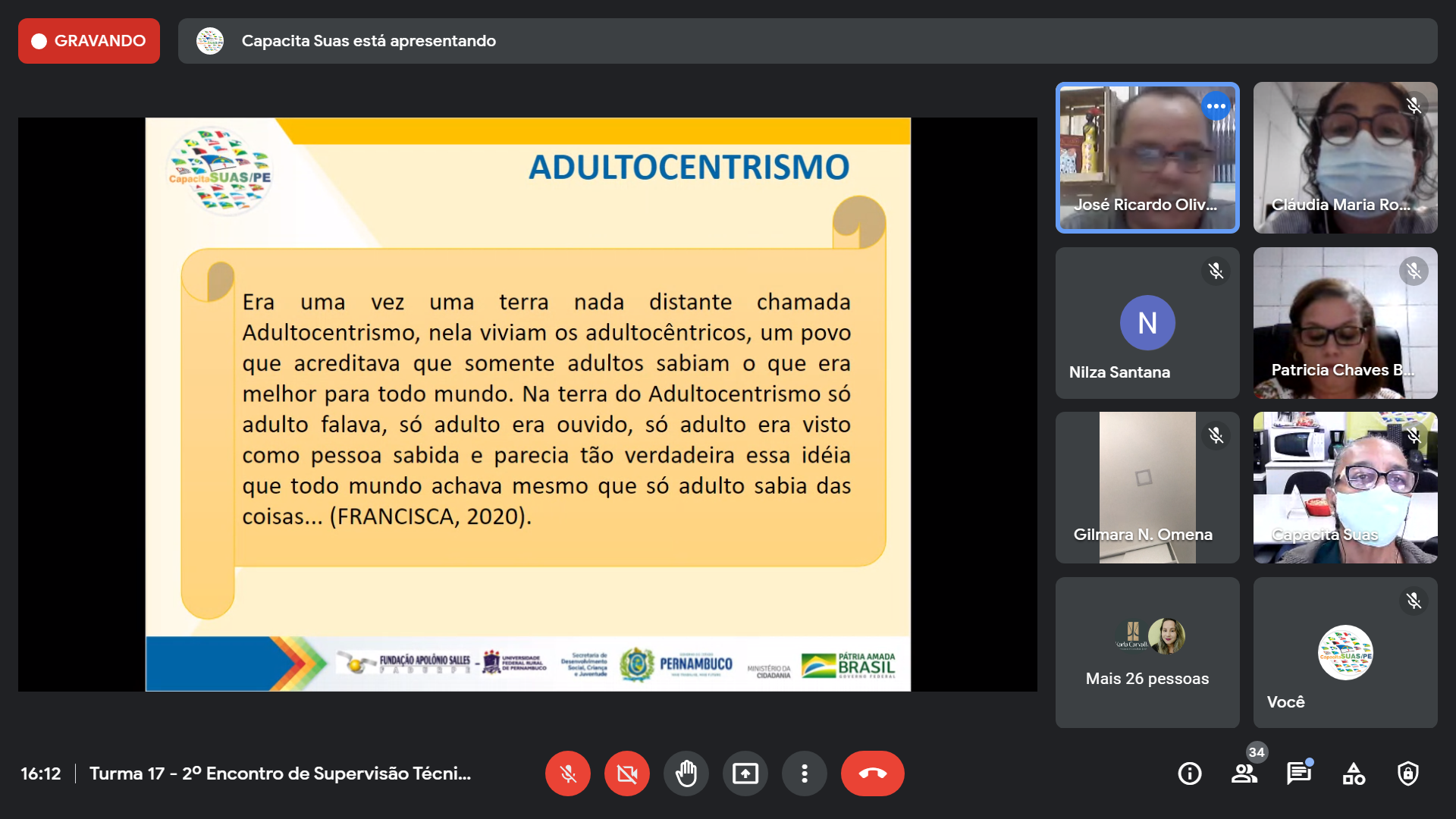The height and width of the screenshot is (819, 1456).
Task: Select Cláudia Maria's video tile
Action: click(1345, 157)
